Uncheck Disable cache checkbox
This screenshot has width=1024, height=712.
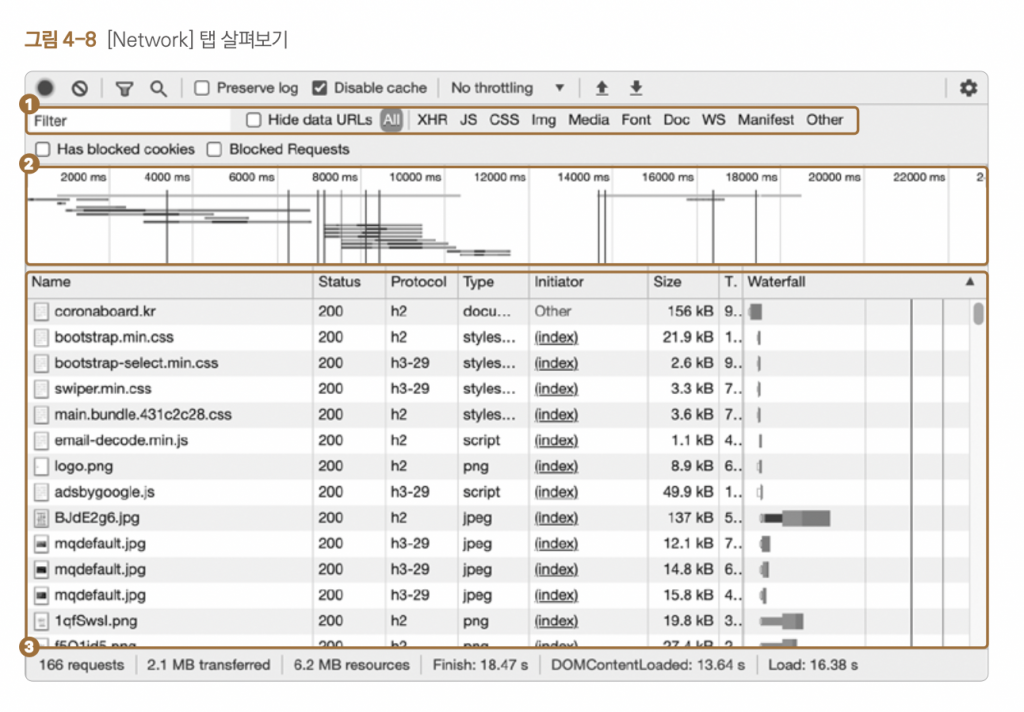pos(319,88)
